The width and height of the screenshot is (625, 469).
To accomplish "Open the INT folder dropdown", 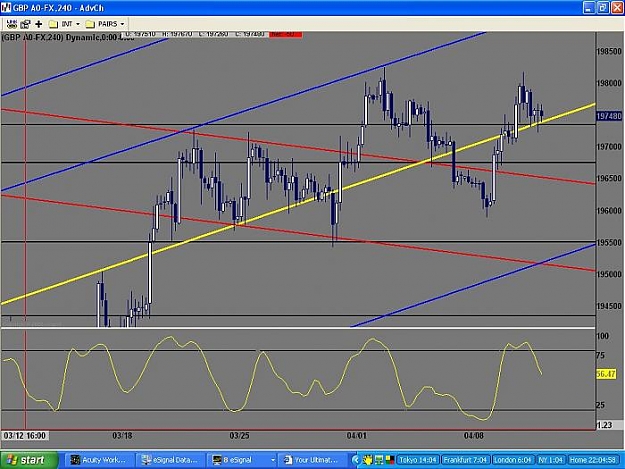I will [x=78, y=24].
